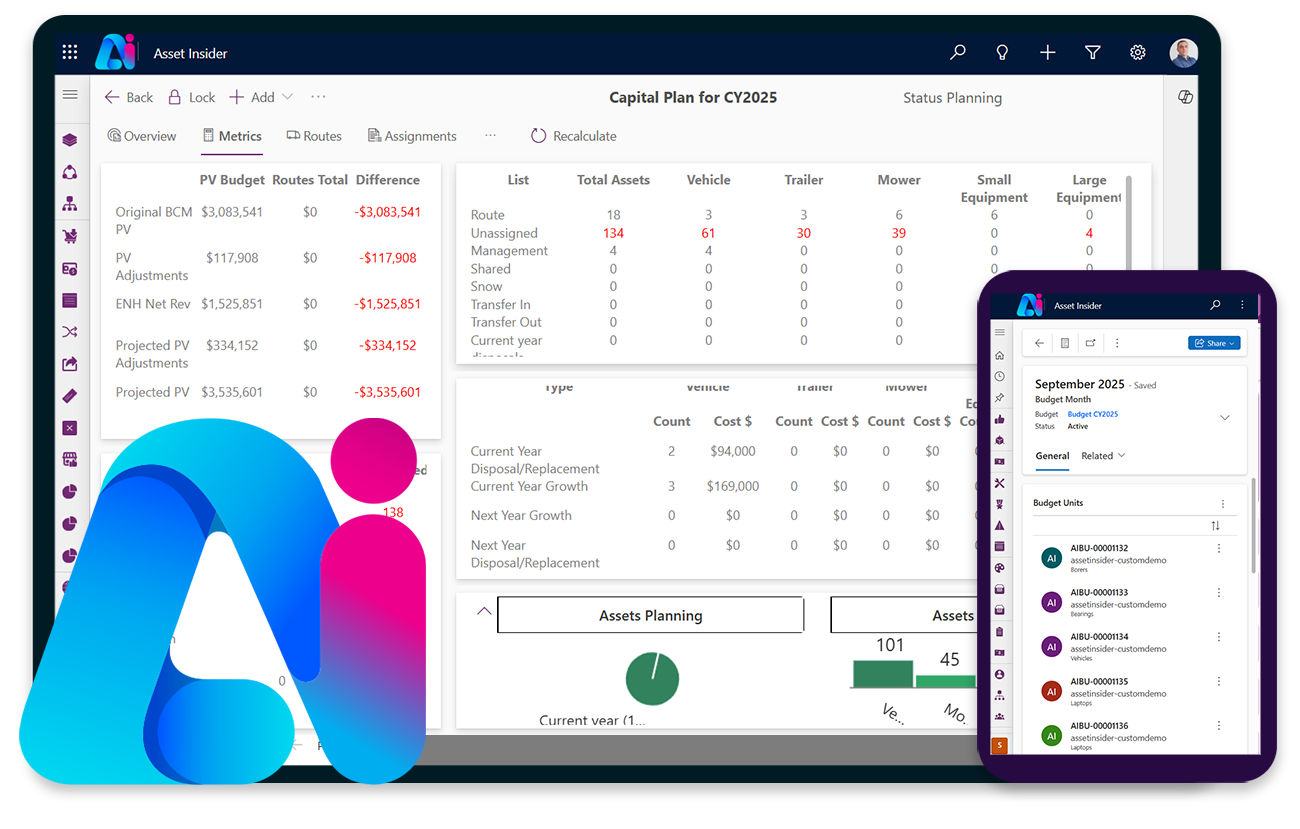Viewport: 1300px width, 829px height.
Task: Click the -$3,083,541 difference value
Action: (387, 212)
